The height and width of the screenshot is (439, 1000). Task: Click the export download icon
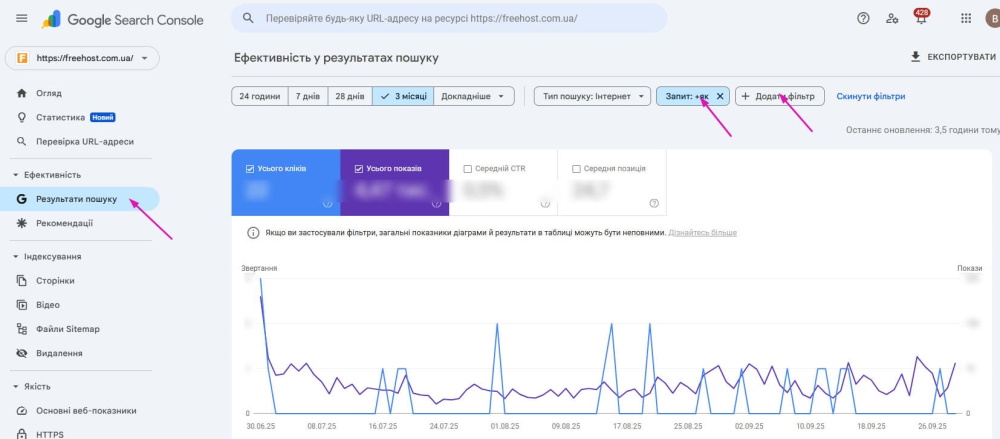pos(915,57)
